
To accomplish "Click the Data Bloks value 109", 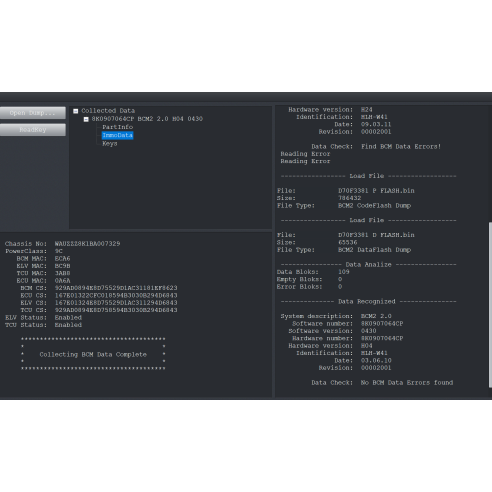I will [344, 272].
